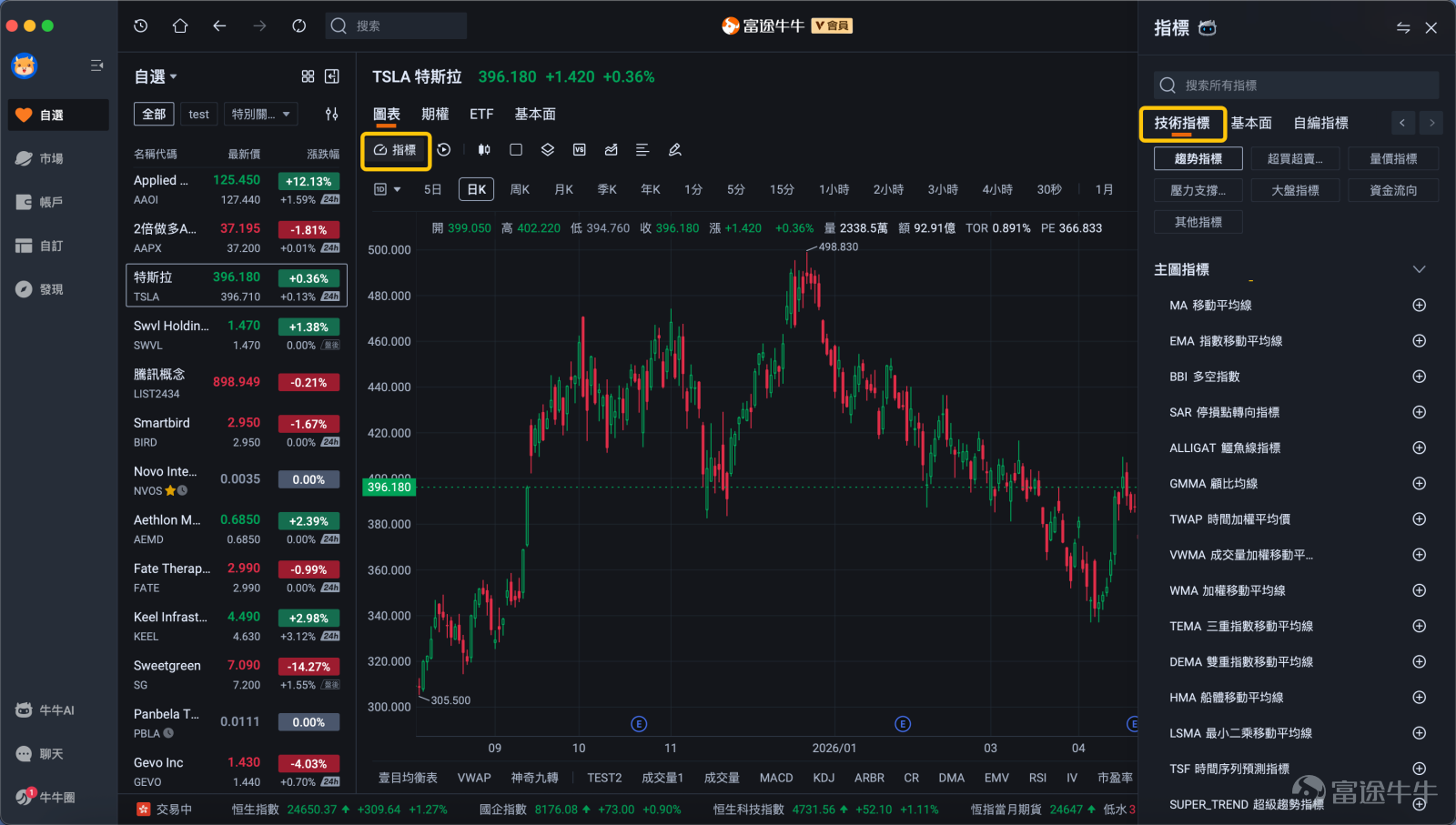1456x825 pixels.
Task: Close the 指標 indicator panel
Action: pos(1431,28)
